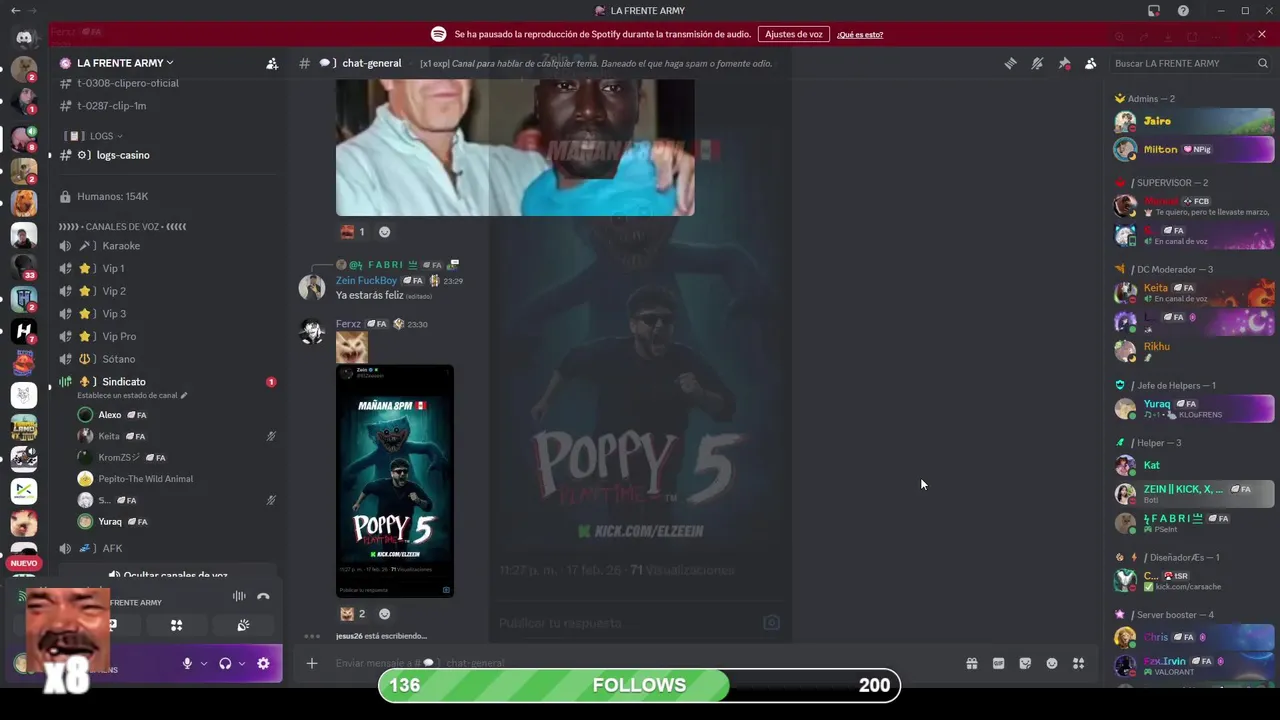Follow the ¿Qué es esto? link
The width and height of the screenshot is (1280, 720).
[x=860, y=34]
